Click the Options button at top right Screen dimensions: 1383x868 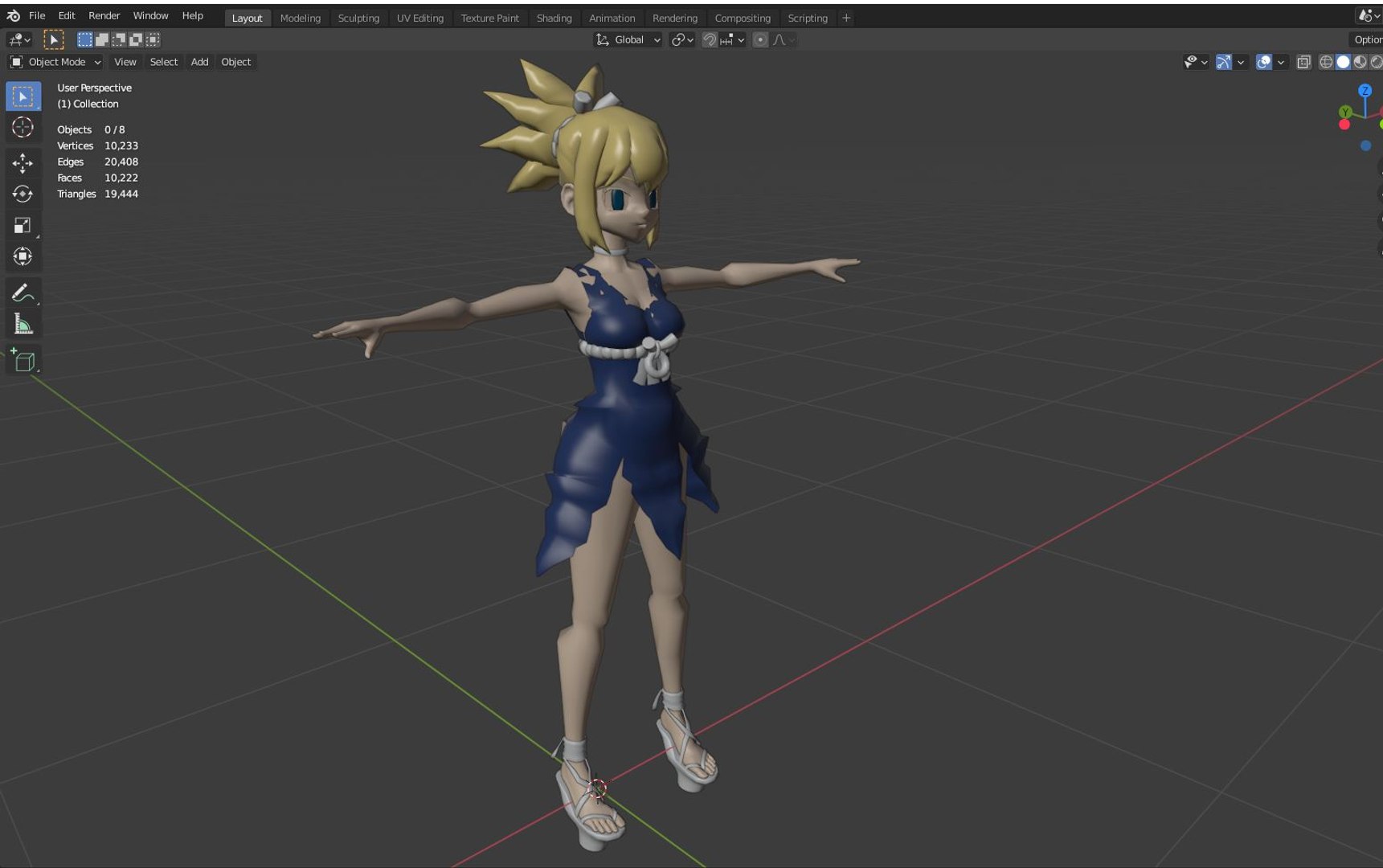[1368, 40]
